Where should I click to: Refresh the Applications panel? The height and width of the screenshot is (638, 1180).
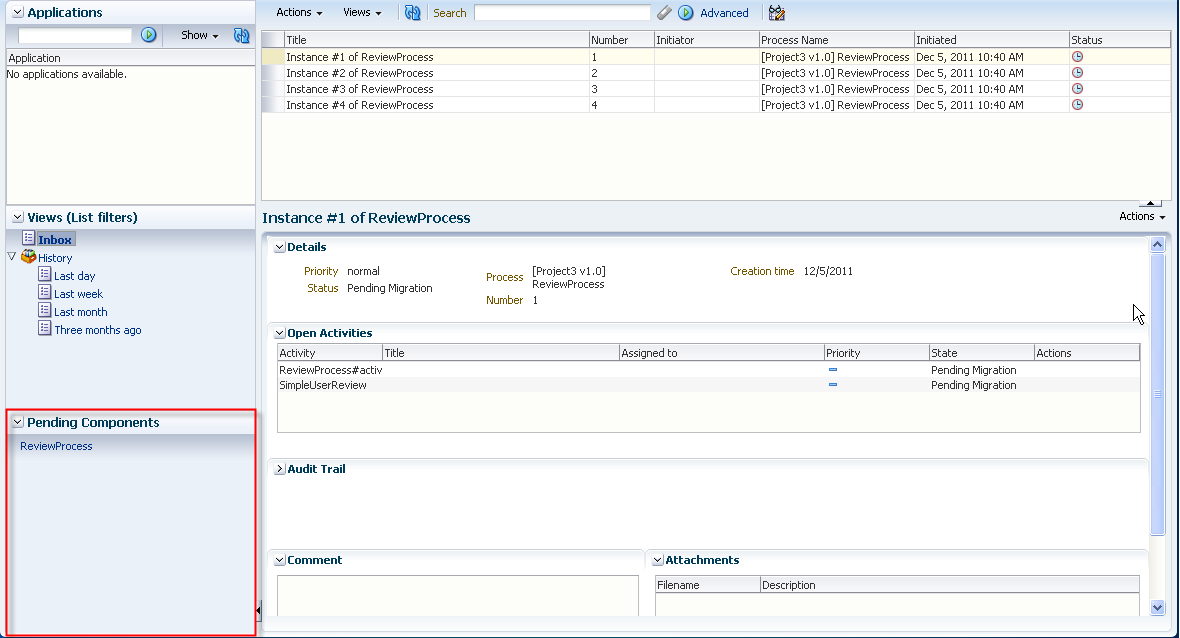pos(242,35)
